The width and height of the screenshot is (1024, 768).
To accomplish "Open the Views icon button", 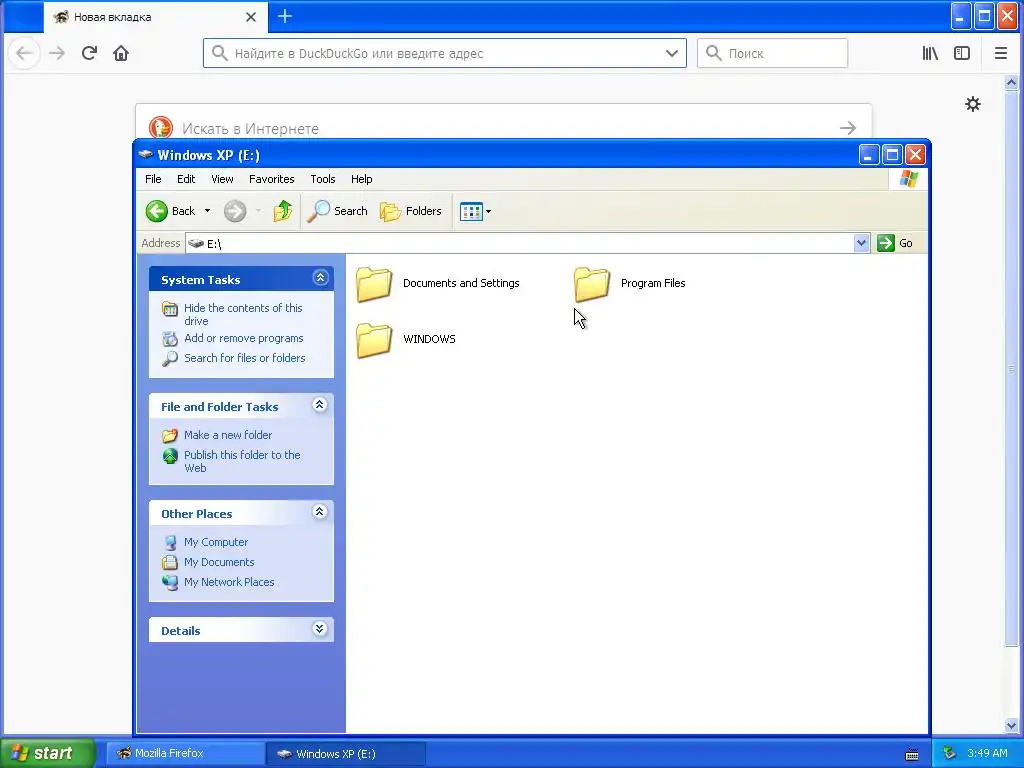I will tap(471, 211).
